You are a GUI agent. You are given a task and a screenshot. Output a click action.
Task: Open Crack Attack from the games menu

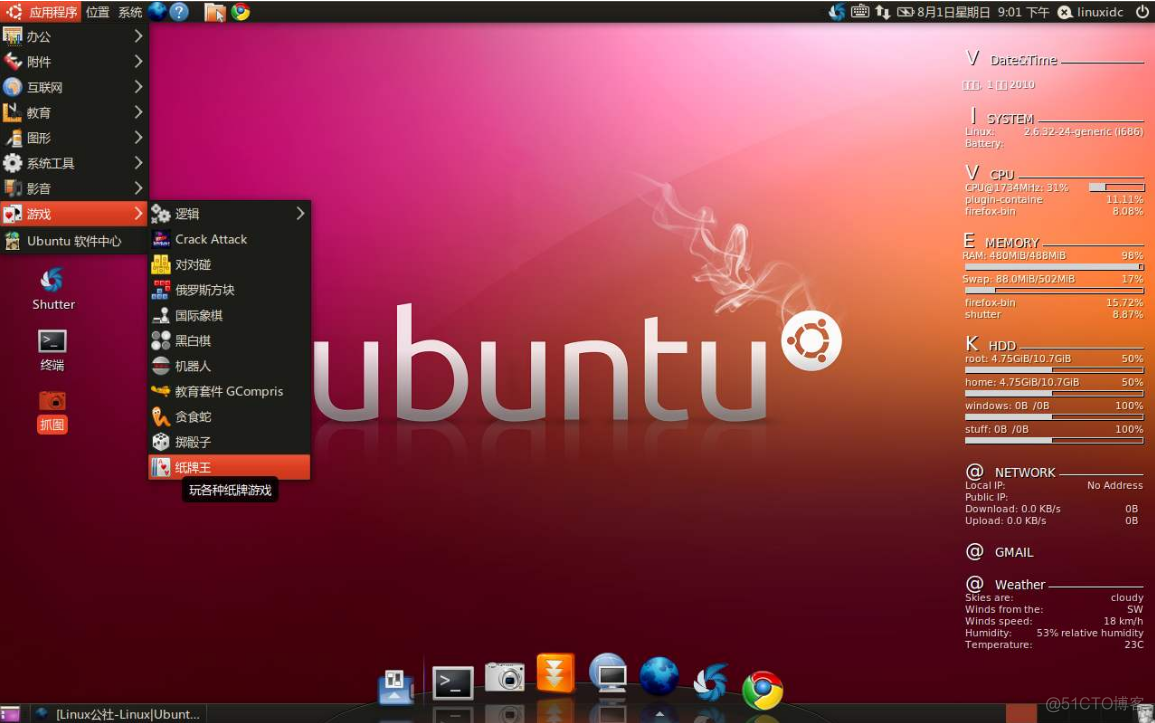[x=211, y=239]
